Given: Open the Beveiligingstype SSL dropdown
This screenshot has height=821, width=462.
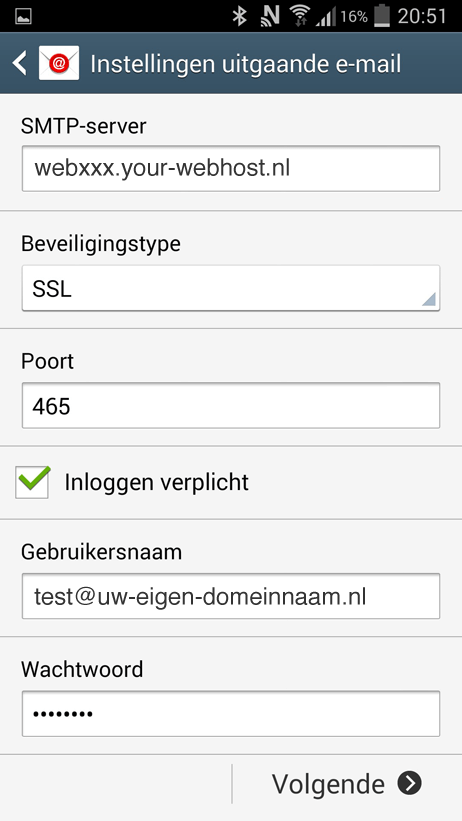Looking at the screenshot, I should coord(231,289).
